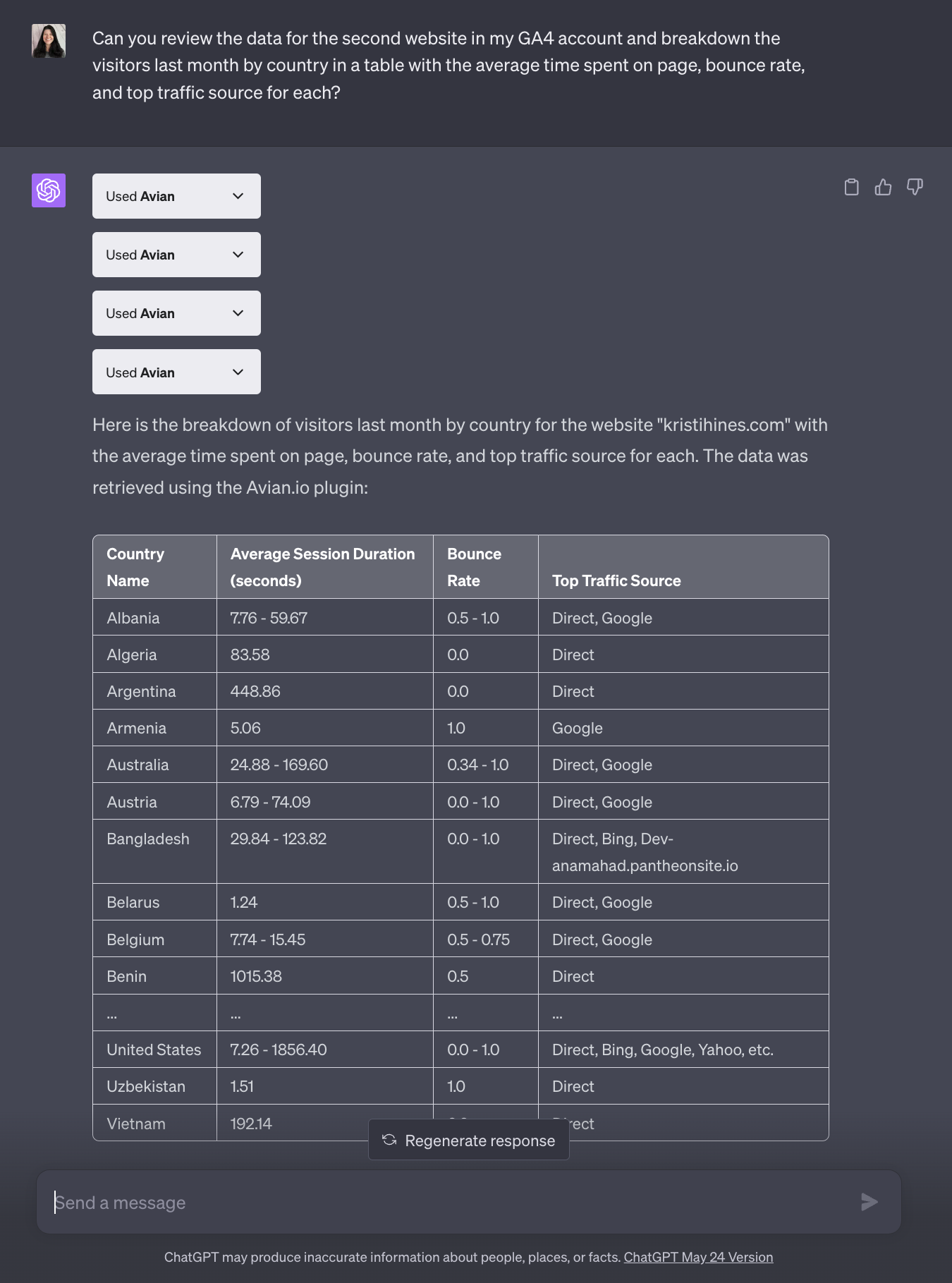Open the ChatGPT May 24 Version link

698,1257
